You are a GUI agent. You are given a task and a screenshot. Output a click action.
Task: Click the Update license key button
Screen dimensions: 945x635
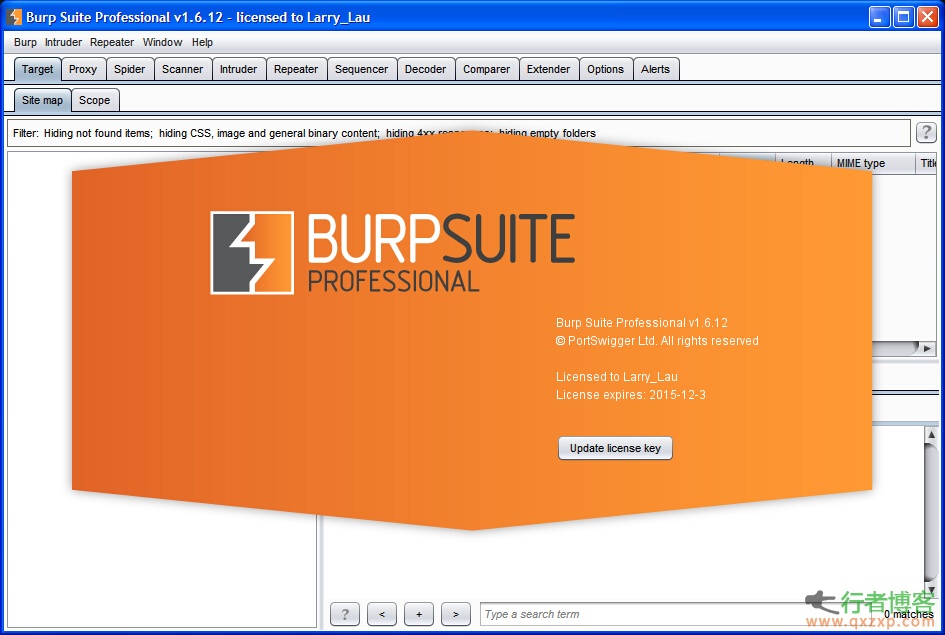[615, 448]
